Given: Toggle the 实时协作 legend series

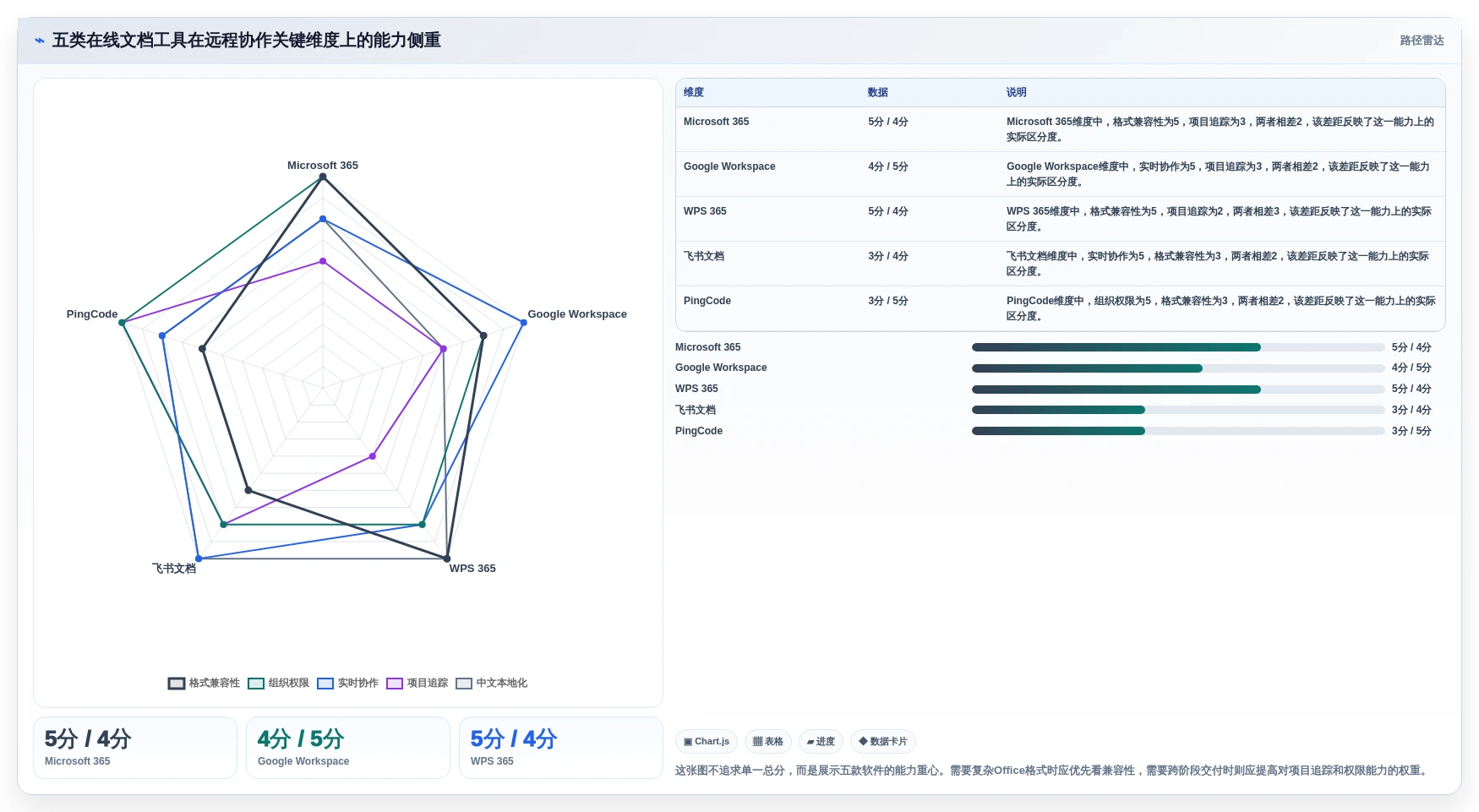Looking at the screenshot, I should click(347, 683).
